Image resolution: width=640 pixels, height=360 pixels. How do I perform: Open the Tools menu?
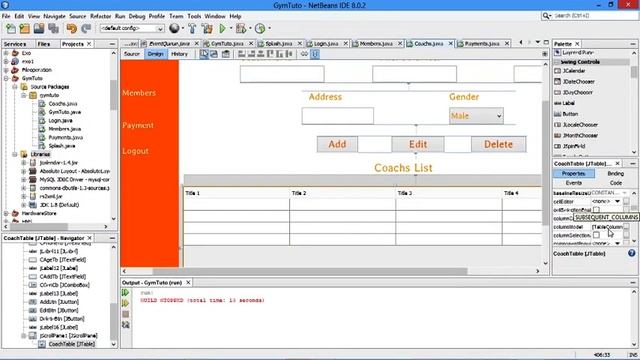point(194,16)
